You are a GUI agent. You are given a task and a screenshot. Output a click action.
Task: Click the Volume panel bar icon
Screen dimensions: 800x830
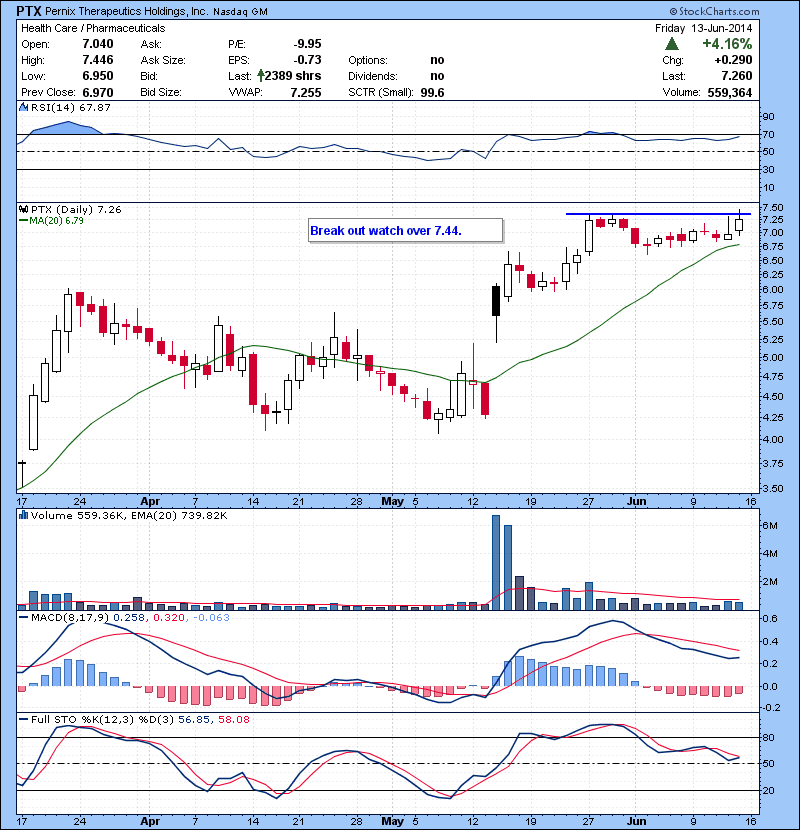[23, 515]
